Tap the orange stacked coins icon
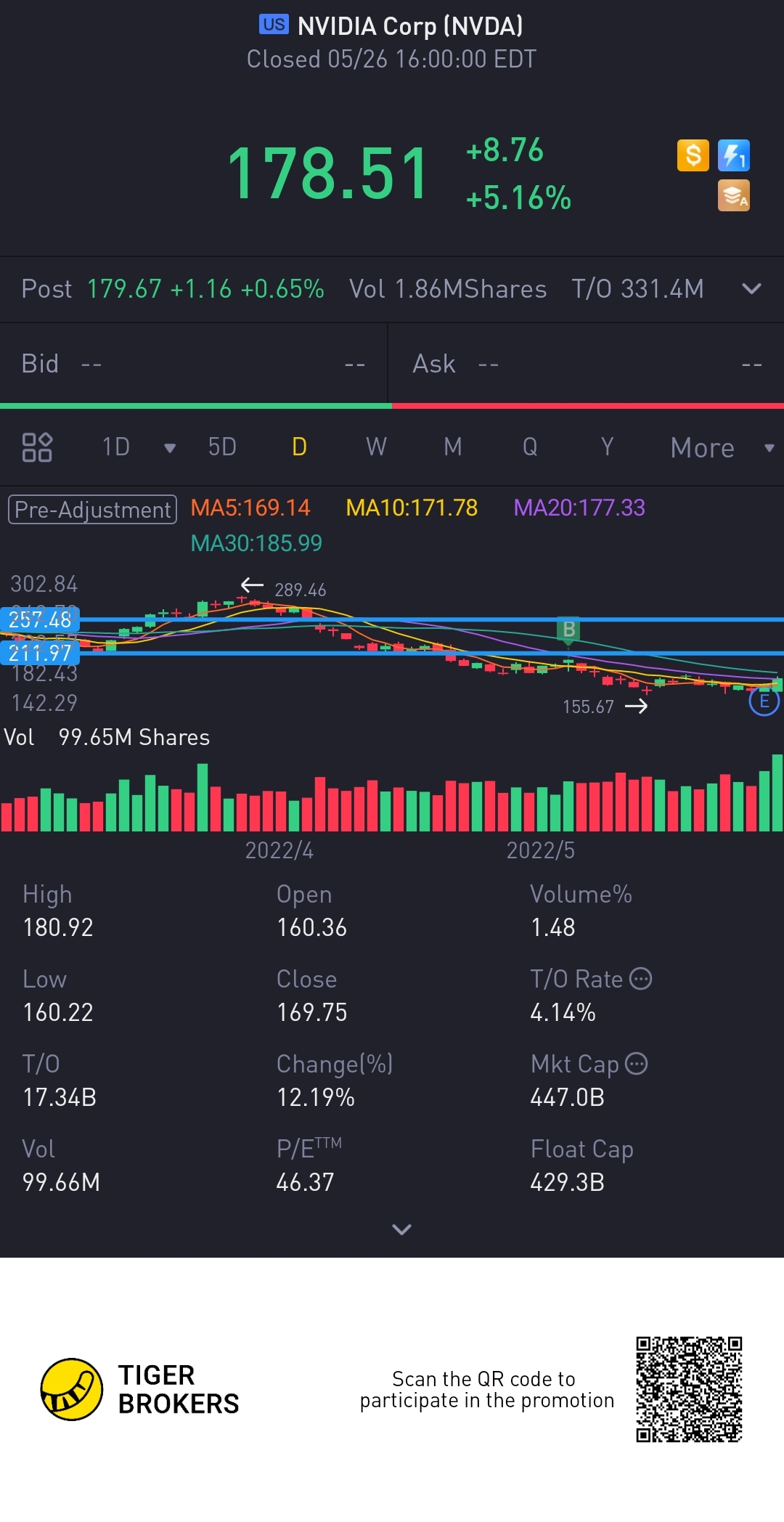 pyautogui.click(x=734, y=196)
